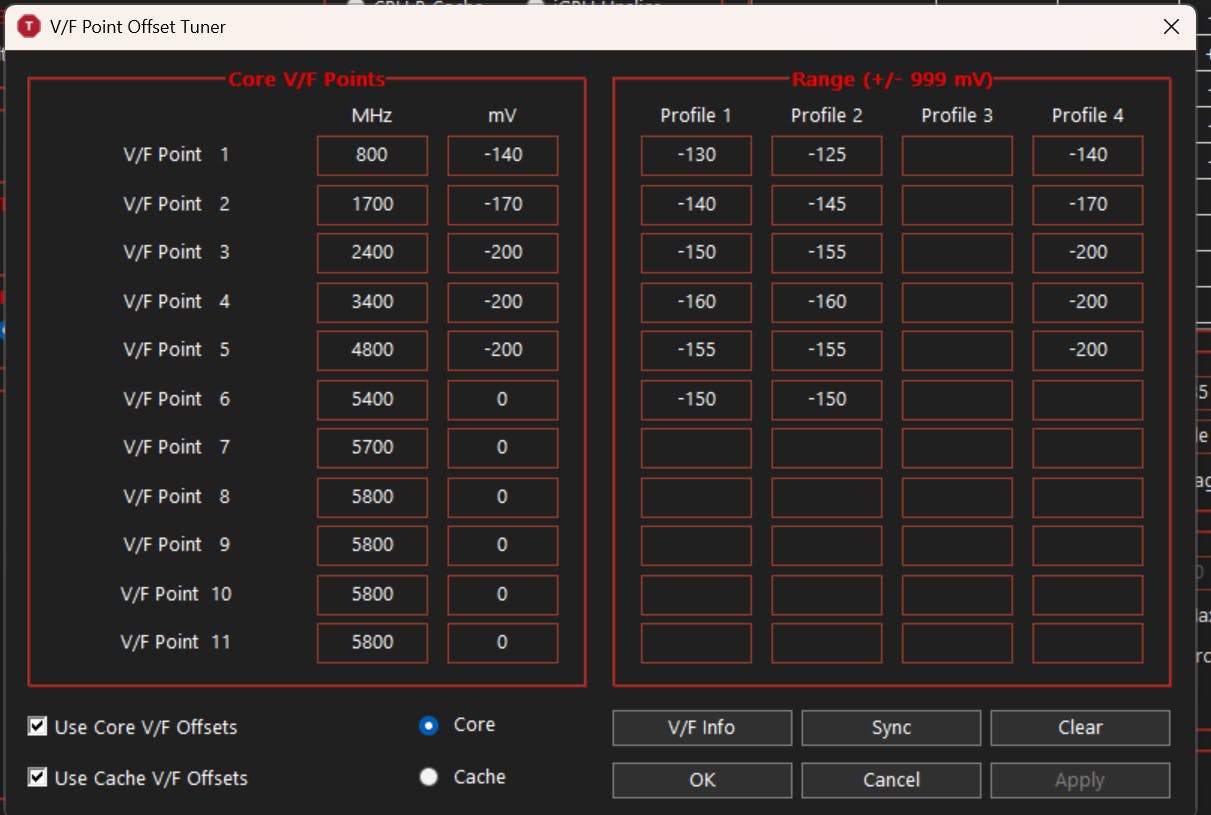
Task: Click the empty Profile 3 field in row 1
Action: (957, 155)
